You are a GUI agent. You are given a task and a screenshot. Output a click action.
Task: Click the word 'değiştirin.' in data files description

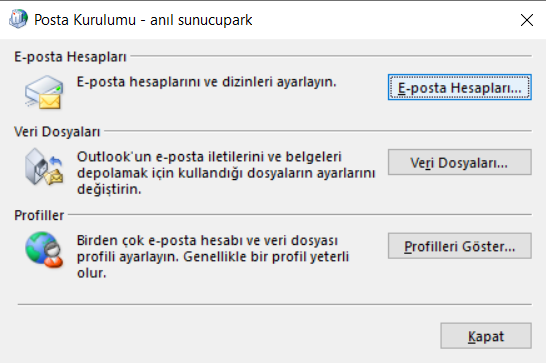point(109,189)
